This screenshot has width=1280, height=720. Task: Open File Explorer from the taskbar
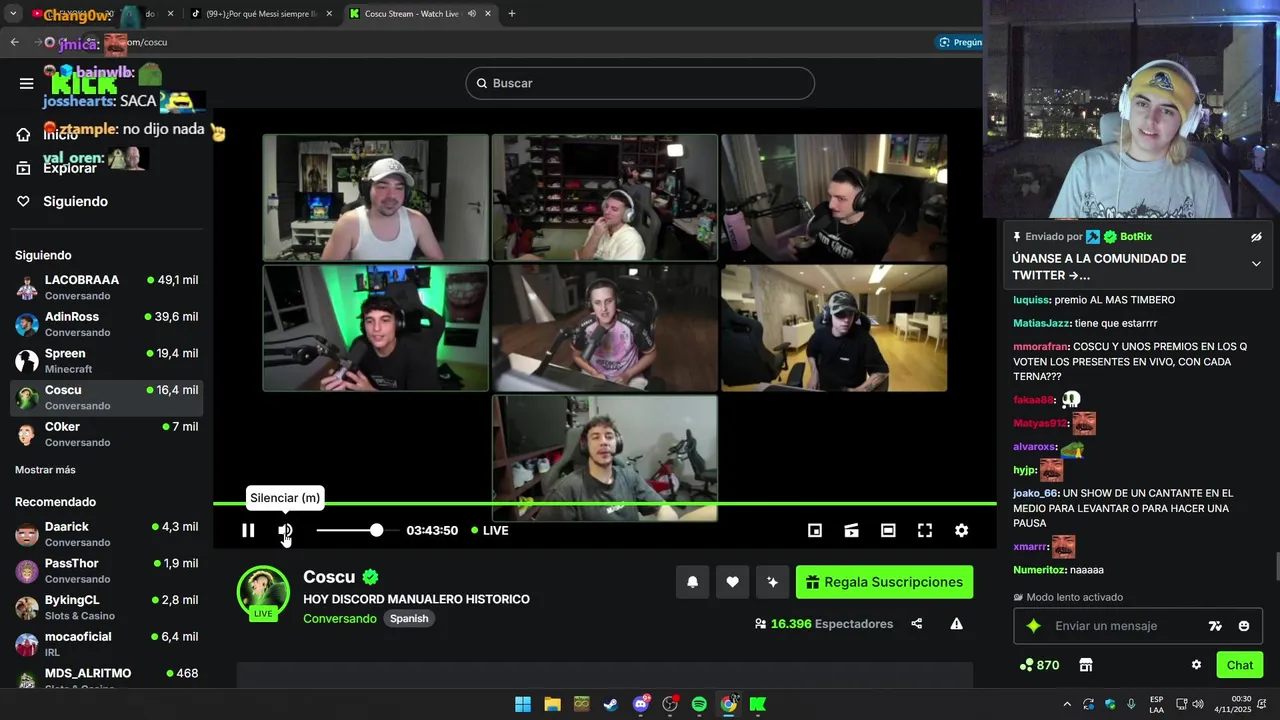click(x=552, y=704)
